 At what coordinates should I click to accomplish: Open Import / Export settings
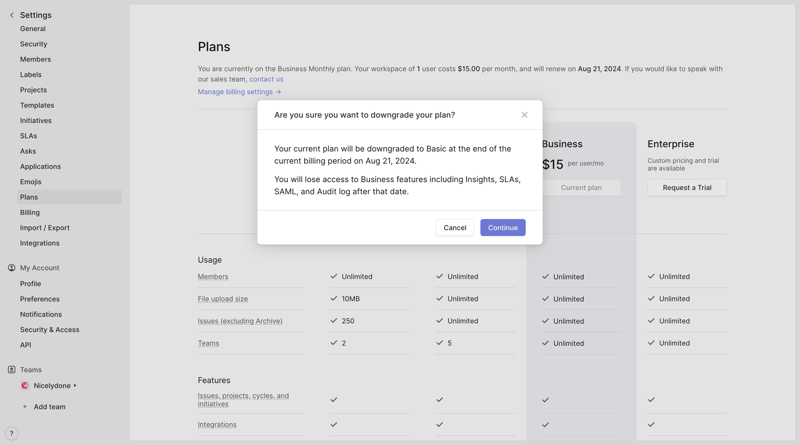click(44, 228)
